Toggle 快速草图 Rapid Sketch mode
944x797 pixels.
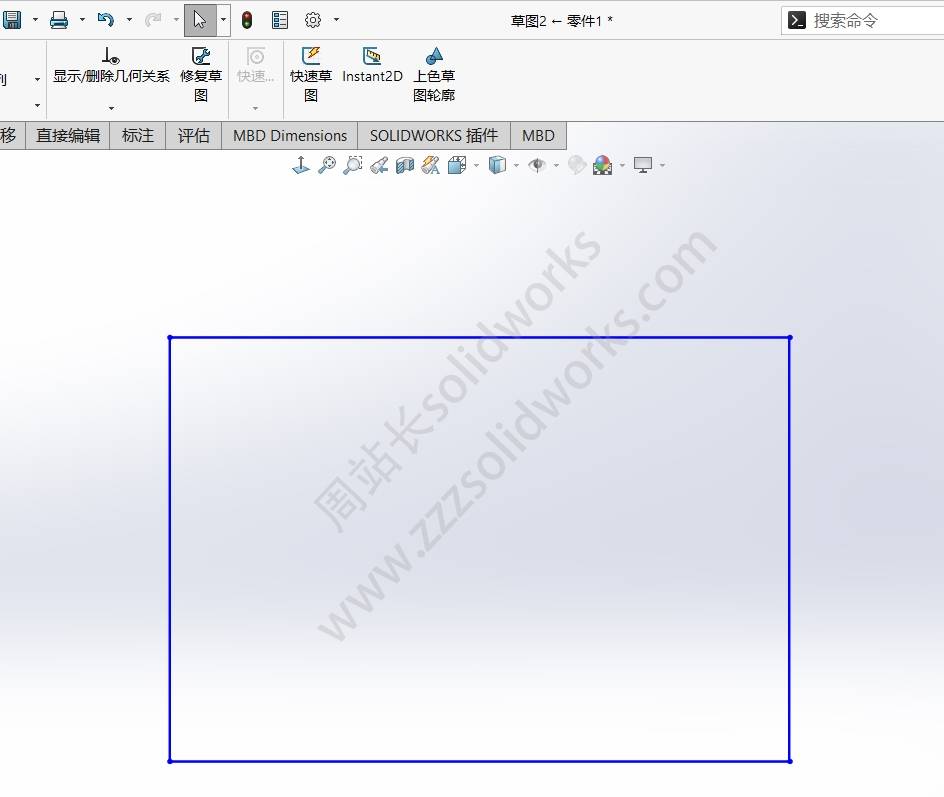[x=311, y=75]
